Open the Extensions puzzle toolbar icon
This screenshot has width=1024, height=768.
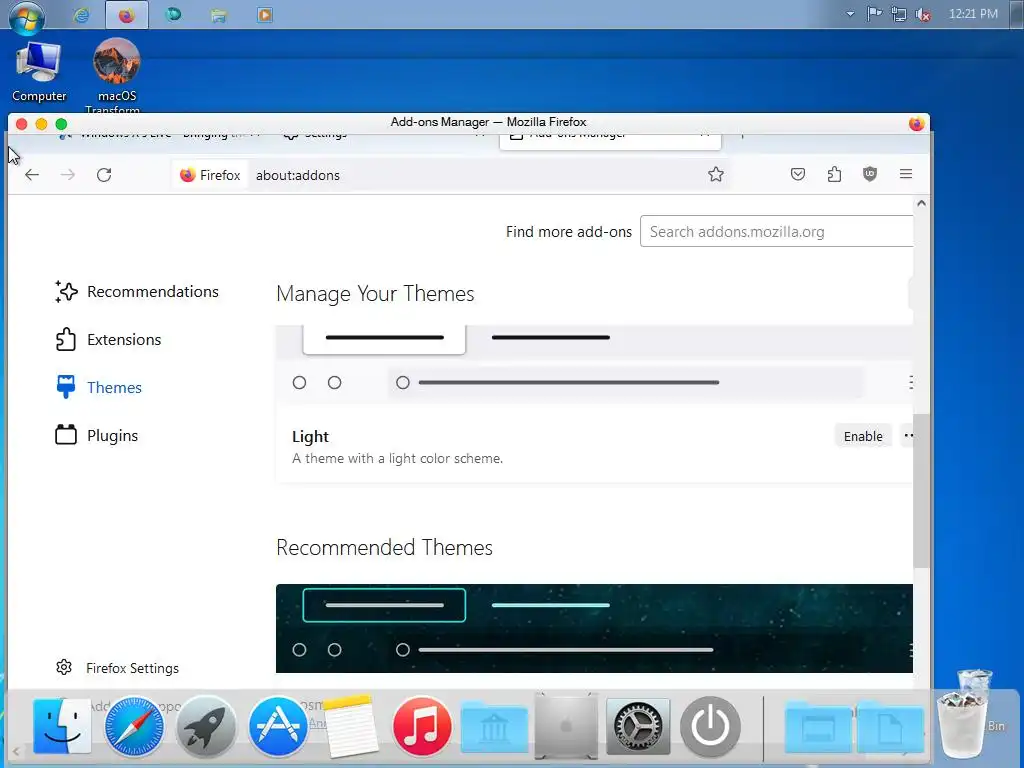tap(834, 174)
